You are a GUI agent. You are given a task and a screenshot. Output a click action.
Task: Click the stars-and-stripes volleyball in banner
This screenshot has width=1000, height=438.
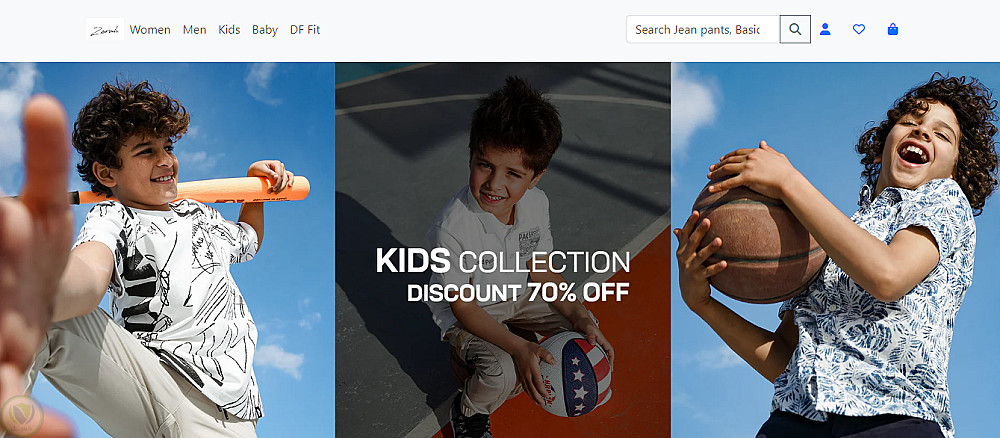point(574,374)
